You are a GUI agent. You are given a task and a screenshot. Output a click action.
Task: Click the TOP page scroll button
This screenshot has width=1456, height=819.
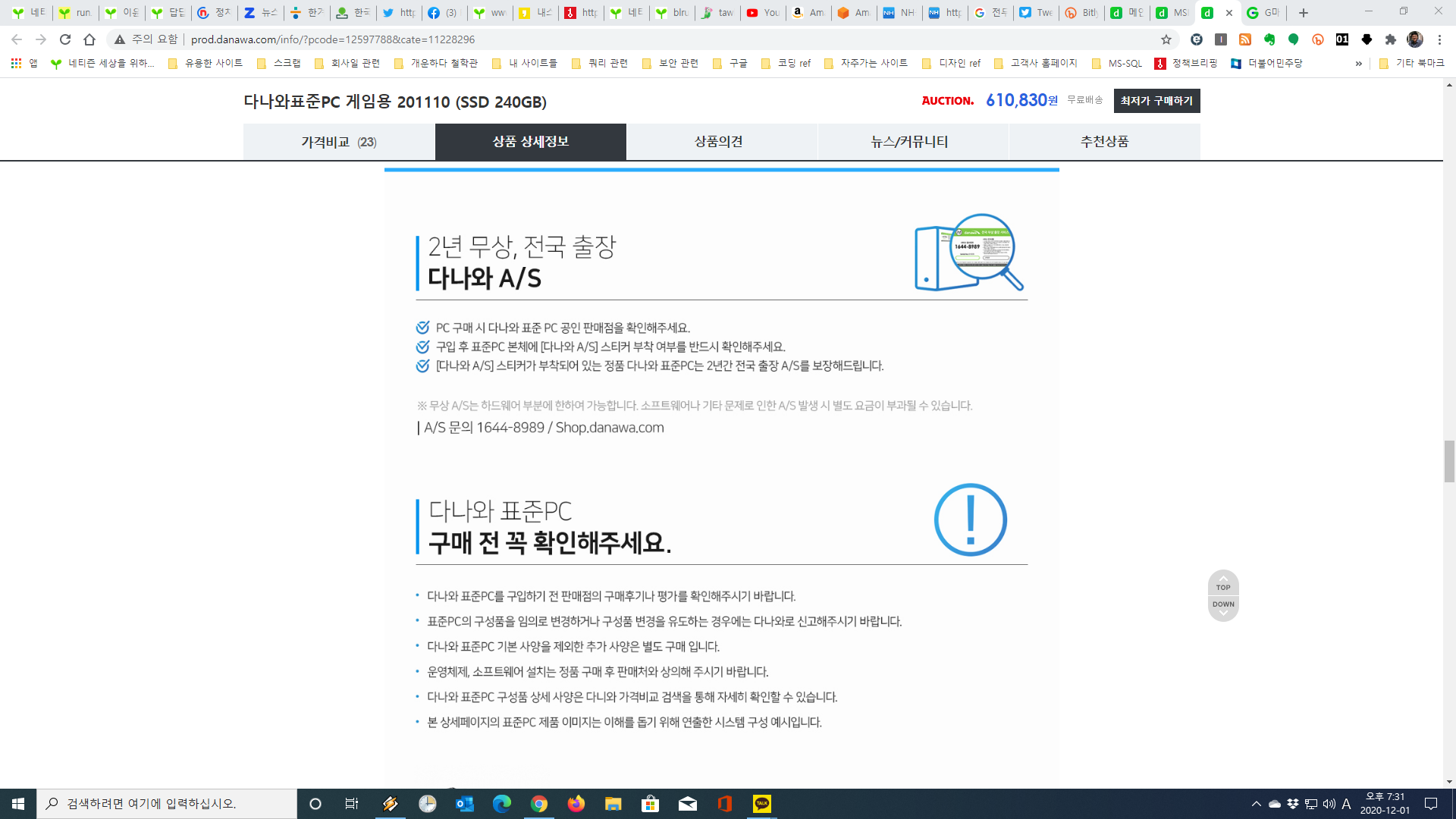pos(1223,583)
